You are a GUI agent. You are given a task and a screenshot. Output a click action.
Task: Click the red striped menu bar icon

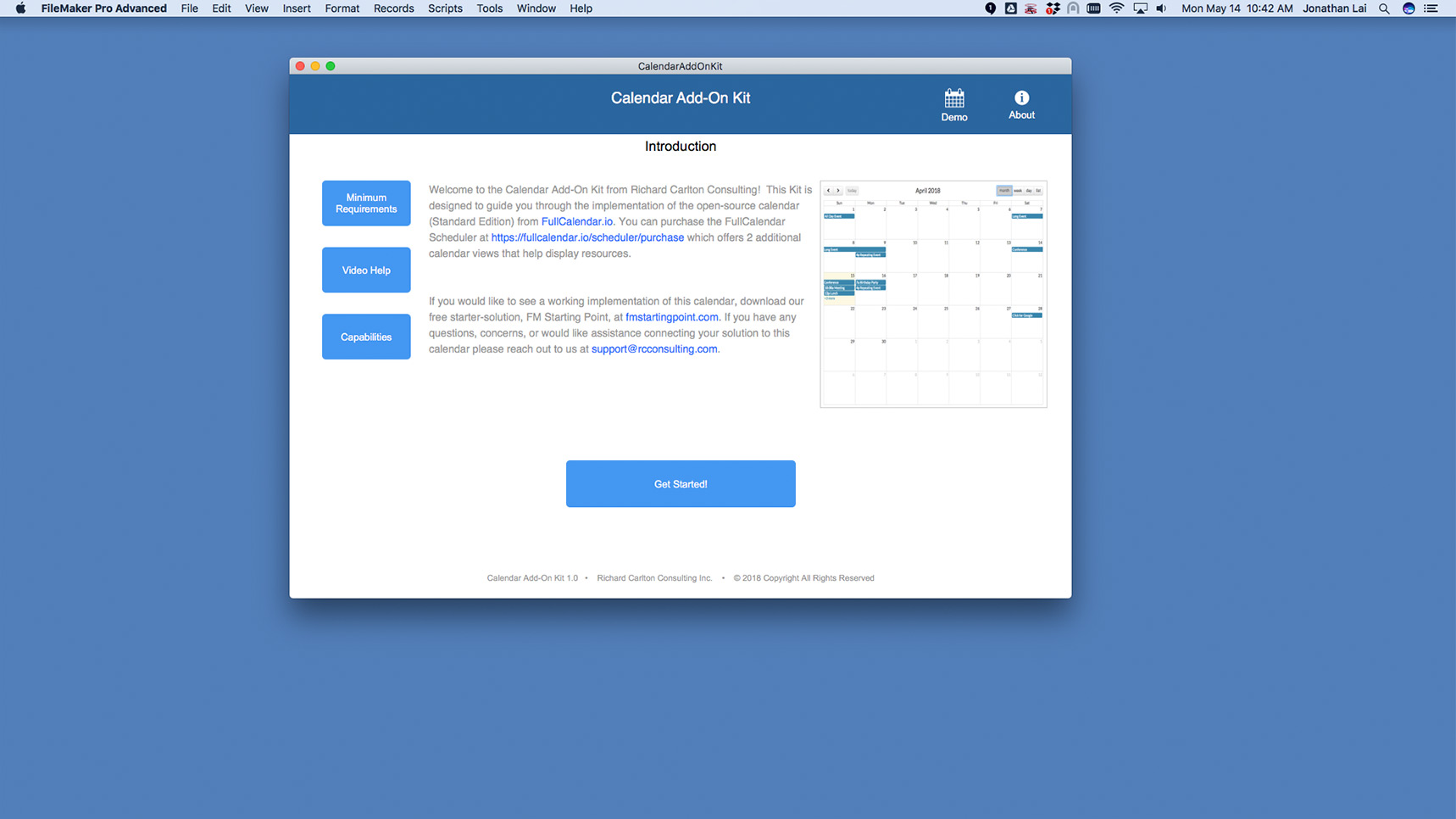pyautogui.click(x=1031, y=8)
